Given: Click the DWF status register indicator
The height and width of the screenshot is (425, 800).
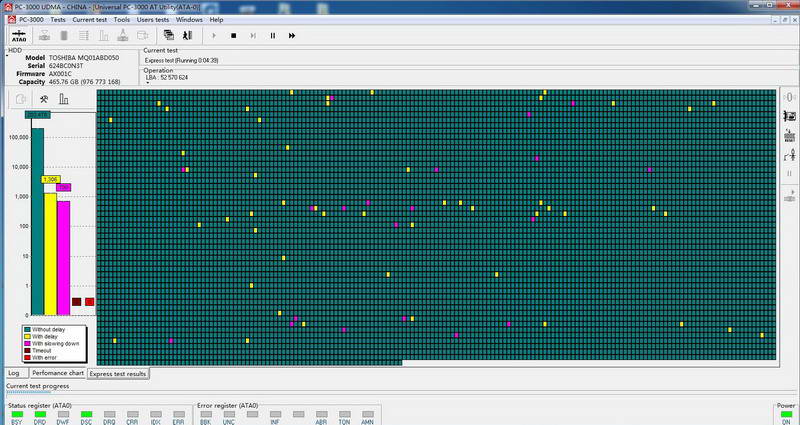Looking at the screenshot, I should [63, 414].
